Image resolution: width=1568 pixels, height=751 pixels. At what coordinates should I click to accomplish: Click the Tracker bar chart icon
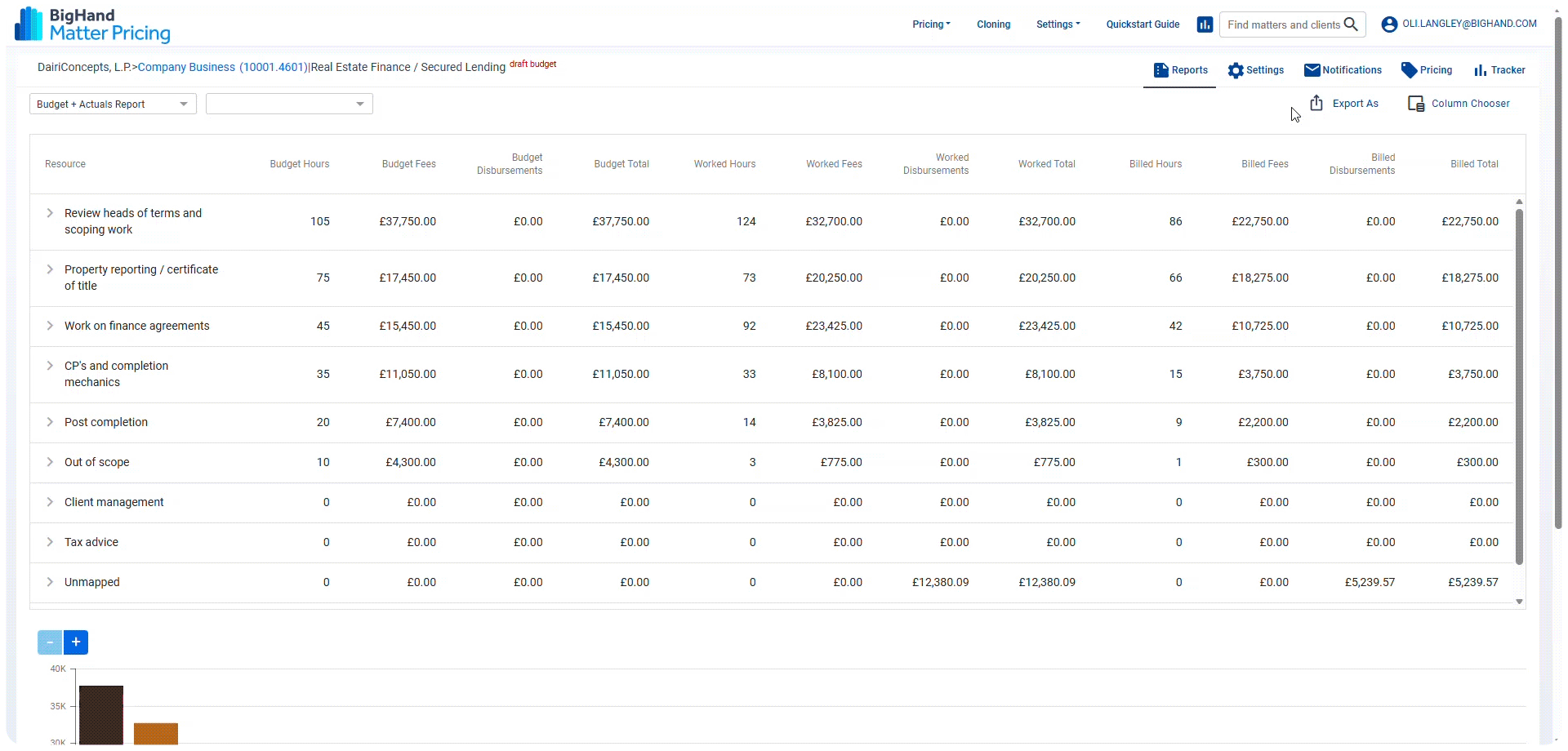coord(1480,70)
